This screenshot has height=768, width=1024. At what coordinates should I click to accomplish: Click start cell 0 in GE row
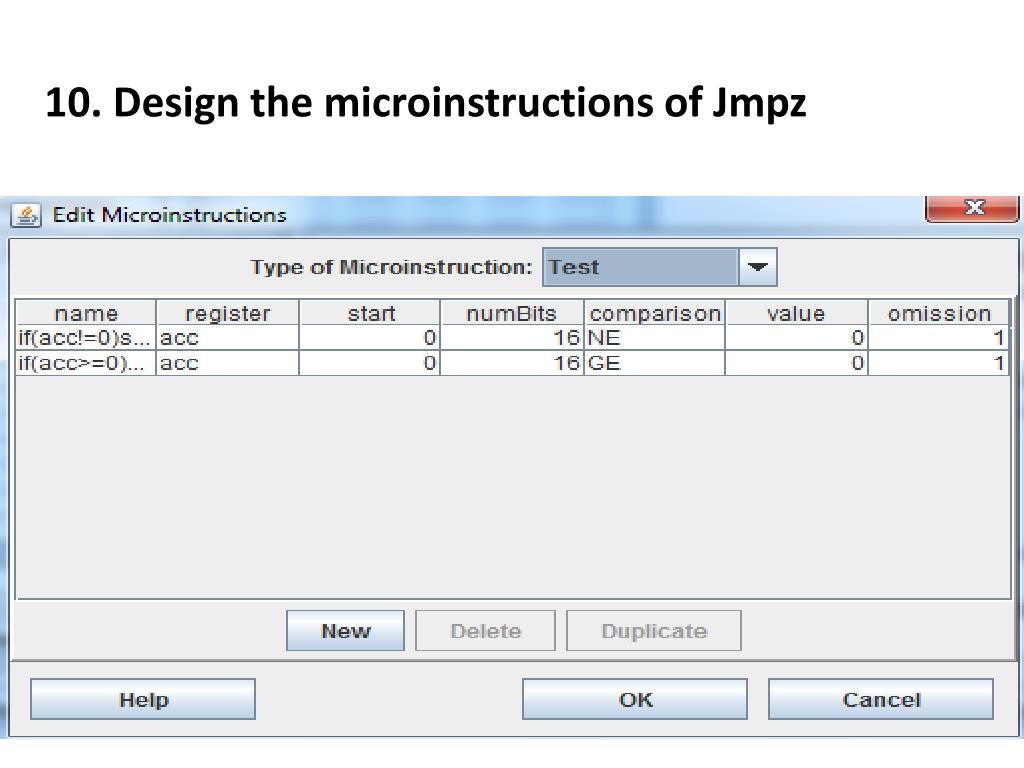370,363
